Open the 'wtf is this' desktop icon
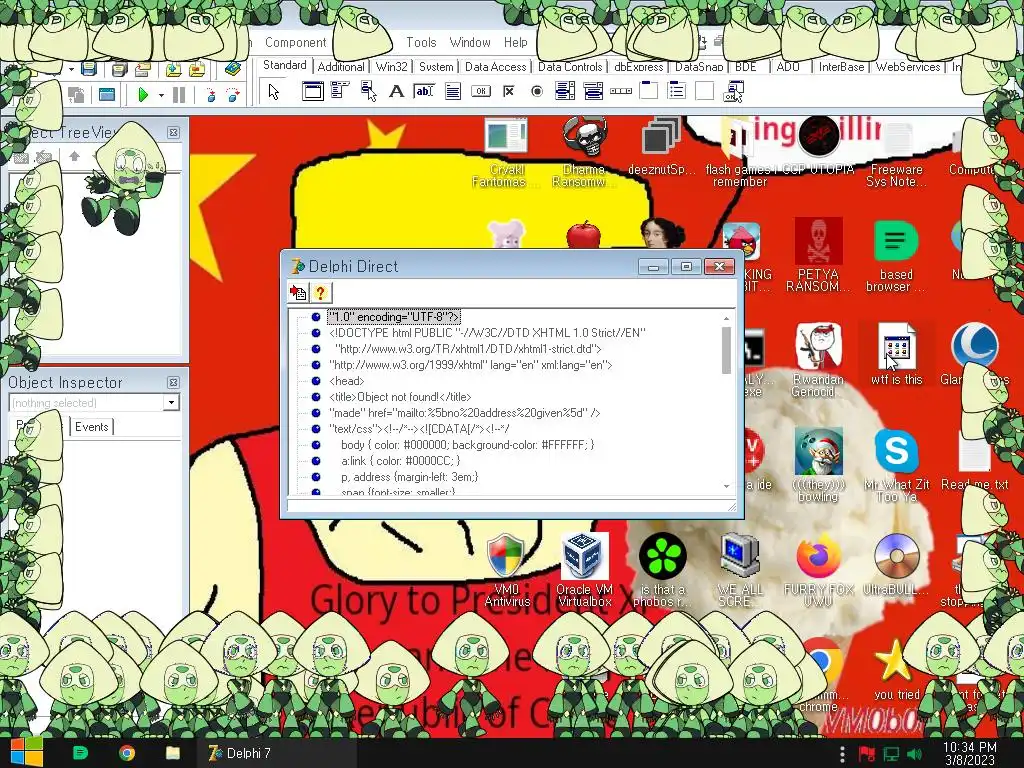 coord(897,354)
